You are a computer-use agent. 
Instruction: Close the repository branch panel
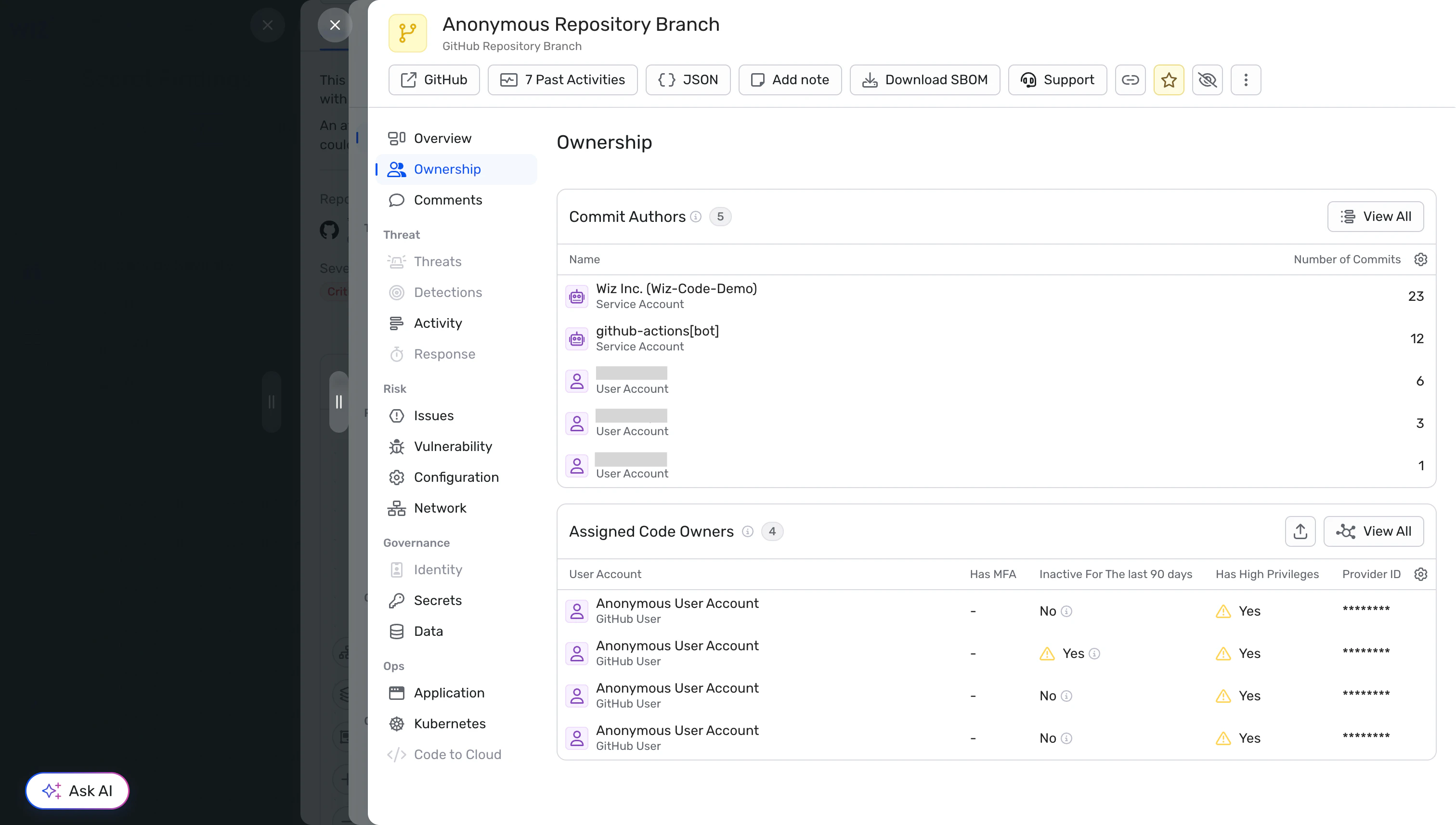[x=335, y=25]
